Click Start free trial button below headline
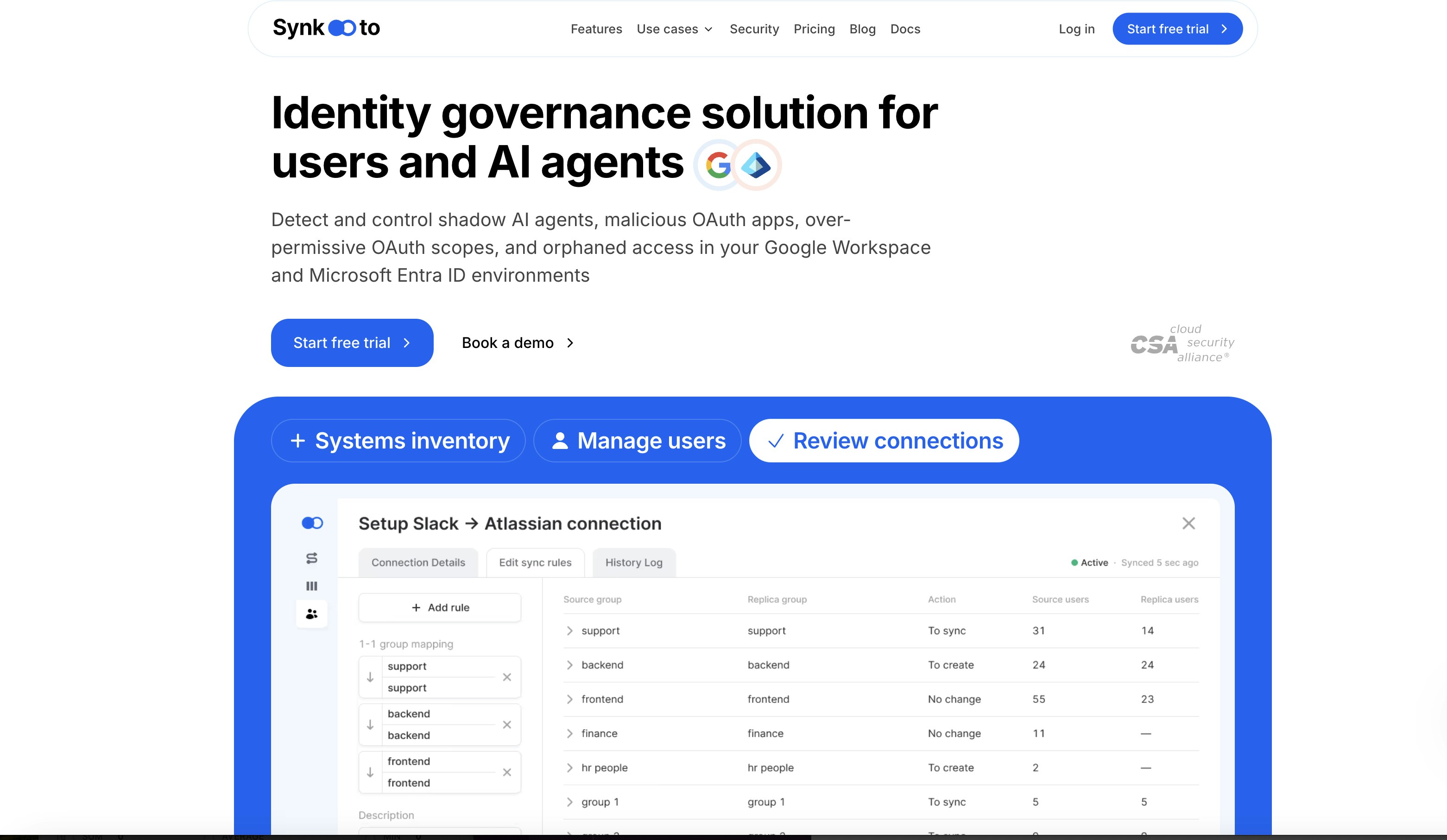 (x=352, y=343)
